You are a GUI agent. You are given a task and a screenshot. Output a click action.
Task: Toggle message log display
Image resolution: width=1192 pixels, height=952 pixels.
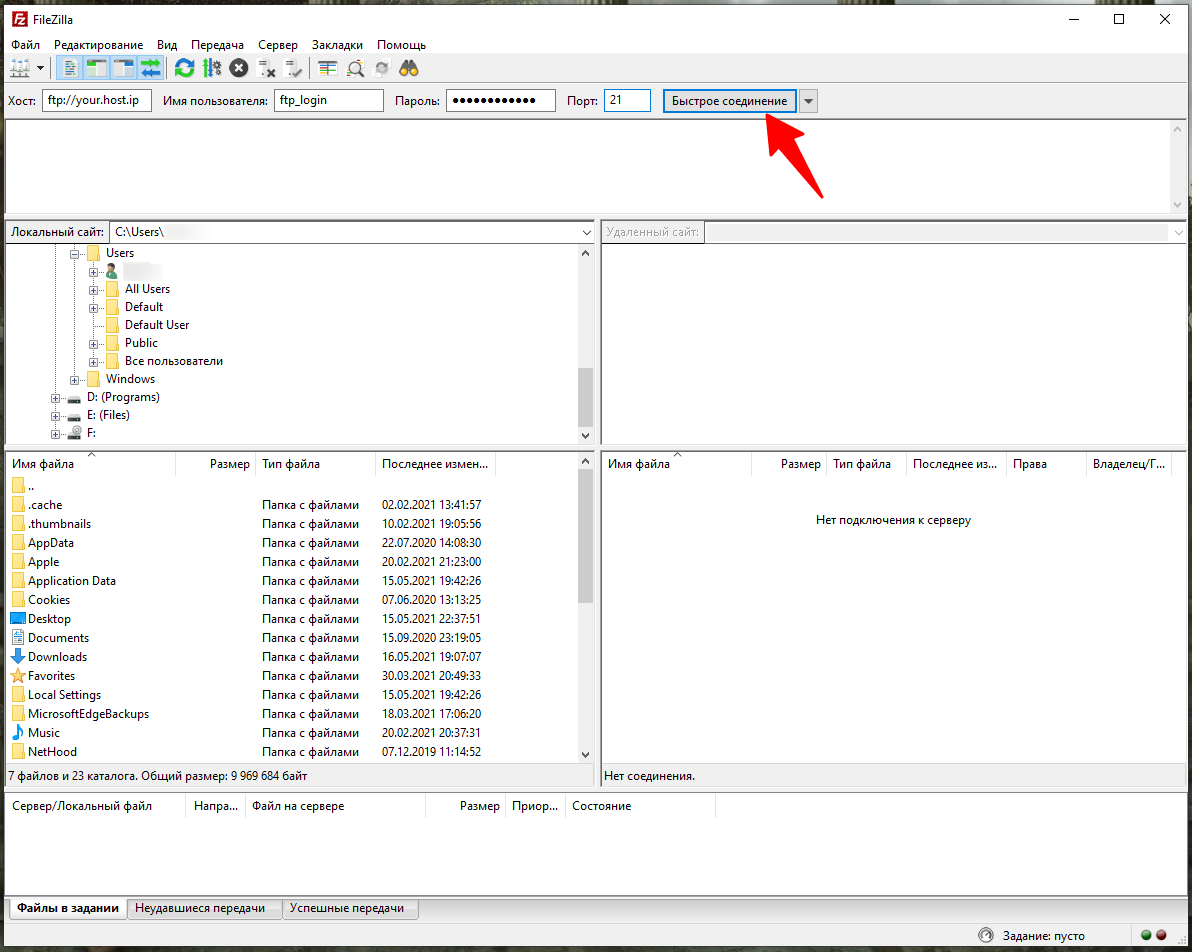71,68
